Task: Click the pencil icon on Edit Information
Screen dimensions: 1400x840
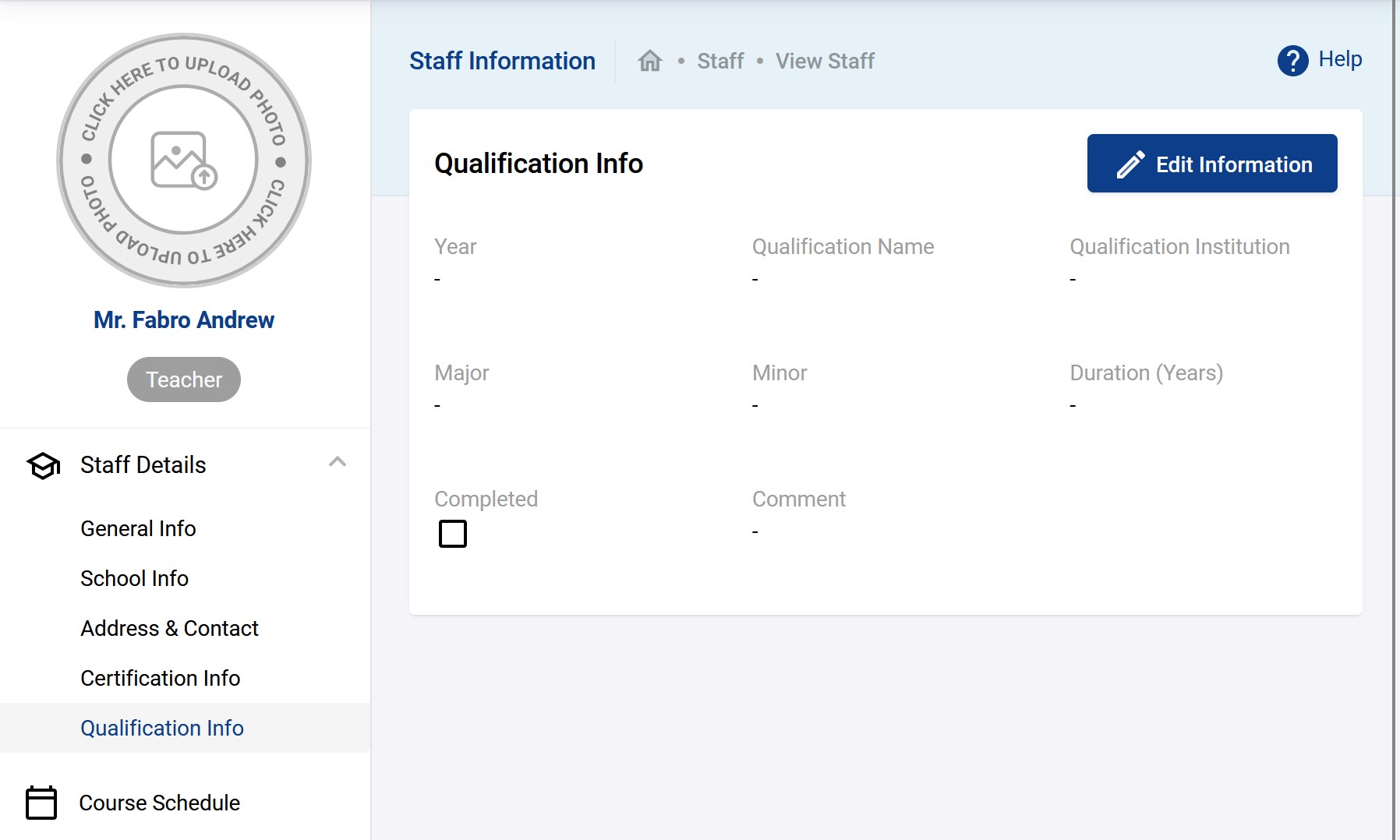Action: click(1130, 164)
